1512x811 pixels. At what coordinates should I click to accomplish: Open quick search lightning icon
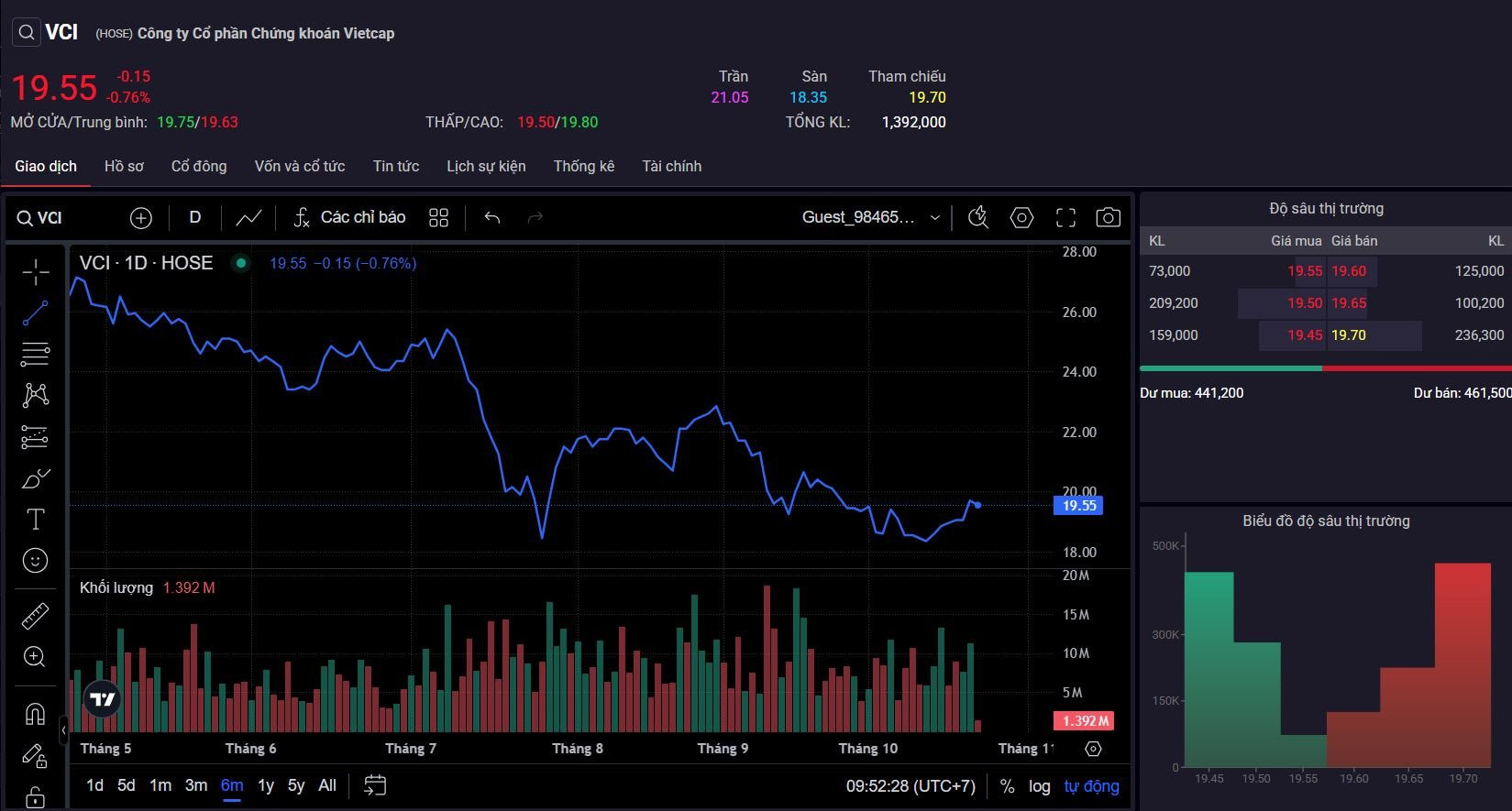pos(978,218)
